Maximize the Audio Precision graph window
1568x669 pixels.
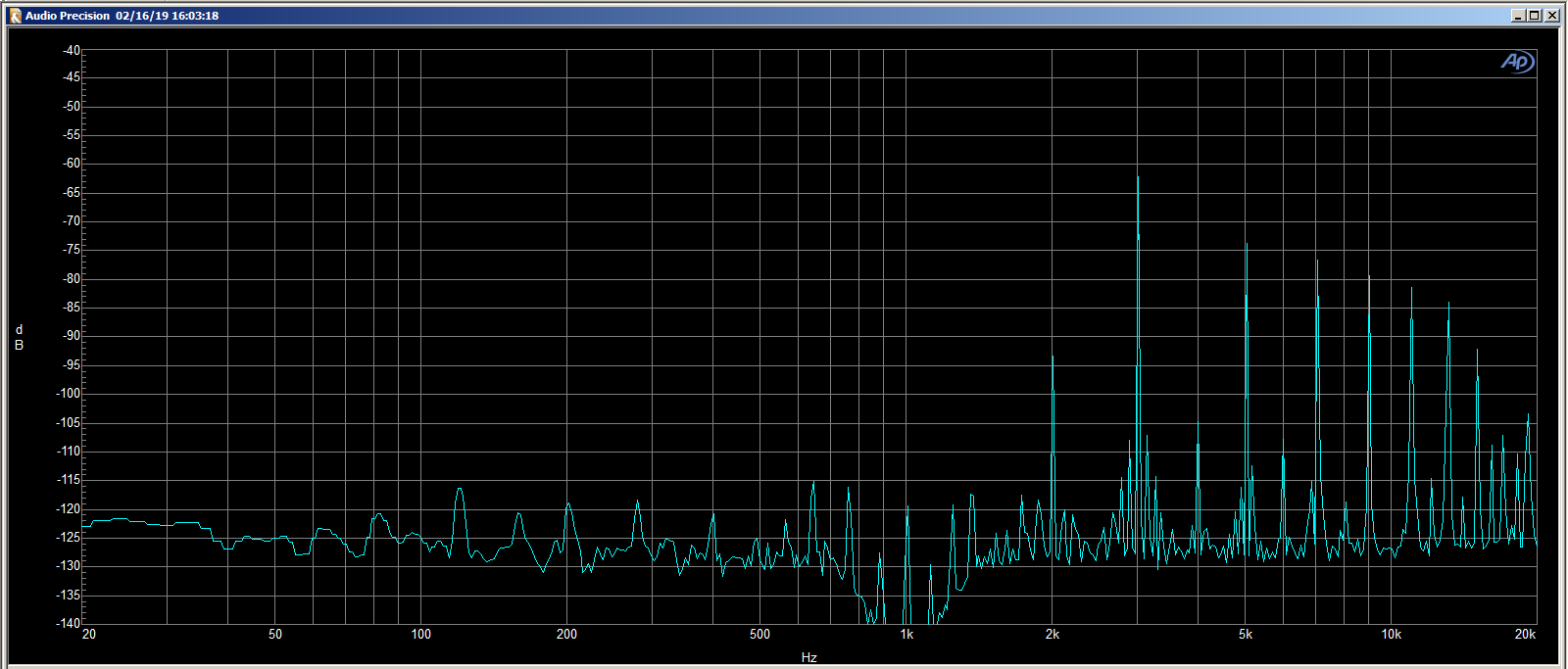point(1534,16)
